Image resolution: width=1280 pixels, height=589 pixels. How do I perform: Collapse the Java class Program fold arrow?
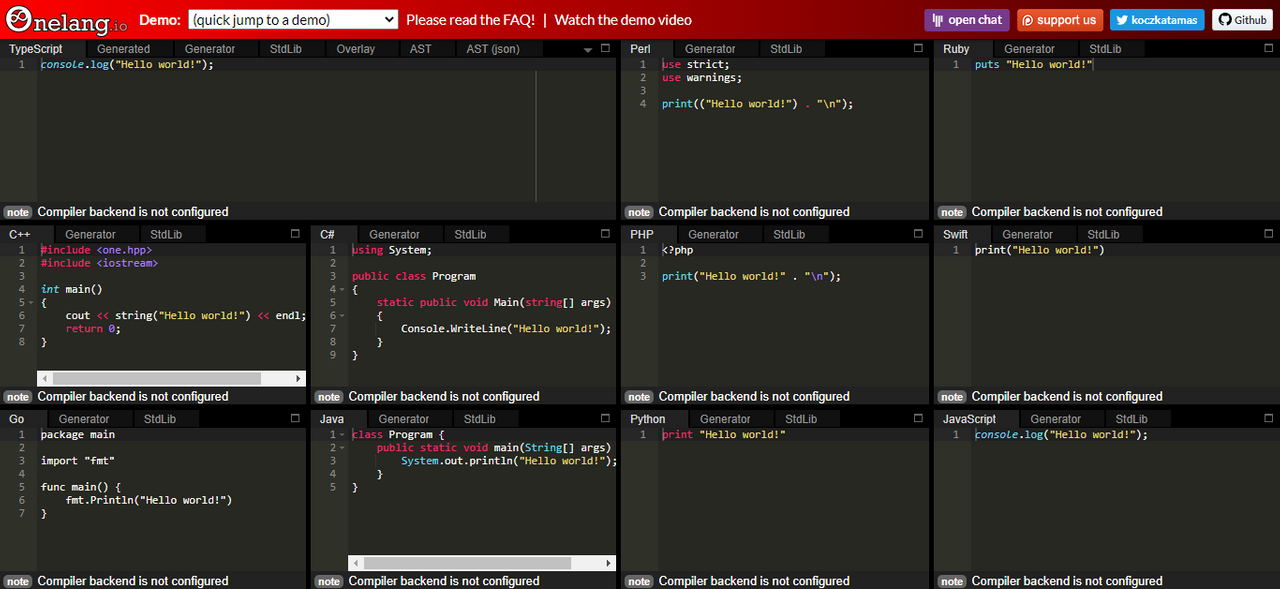(x=343, y=435)
